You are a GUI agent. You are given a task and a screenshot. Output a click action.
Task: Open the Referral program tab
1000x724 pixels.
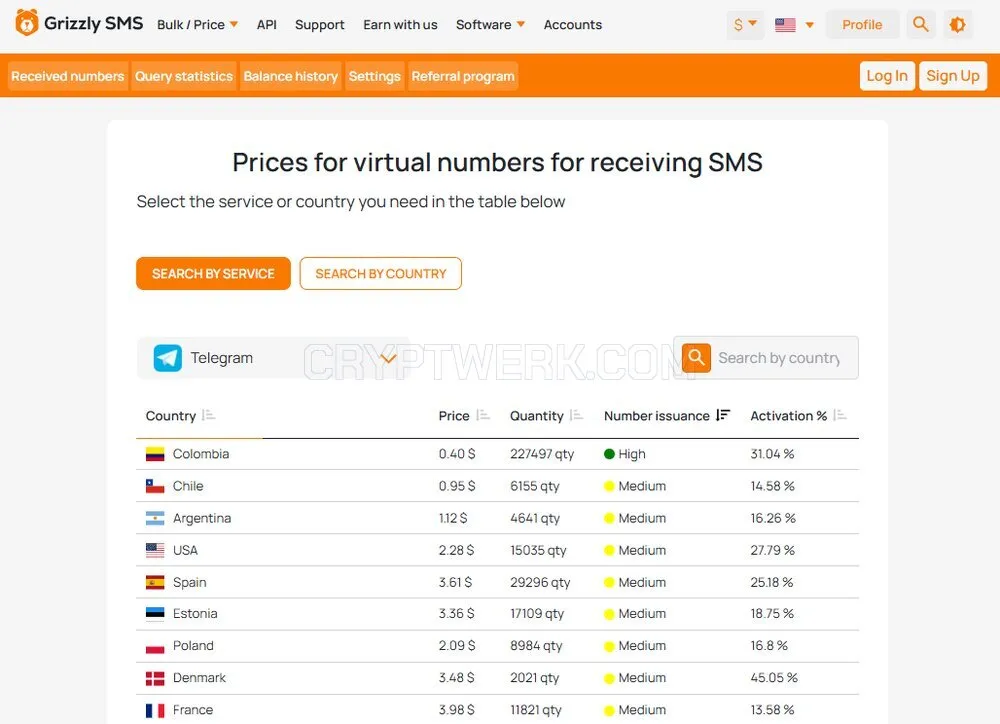[x=462, y=76]
